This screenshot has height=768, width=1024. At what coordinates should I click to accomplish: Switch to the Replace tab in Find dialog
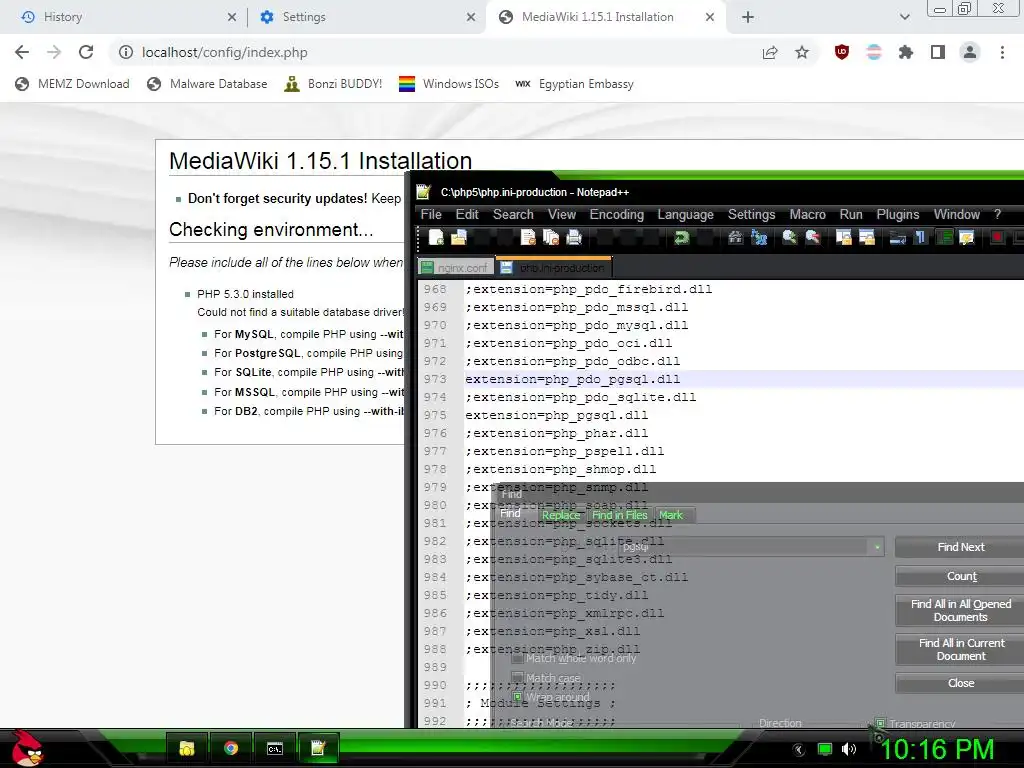561,515
